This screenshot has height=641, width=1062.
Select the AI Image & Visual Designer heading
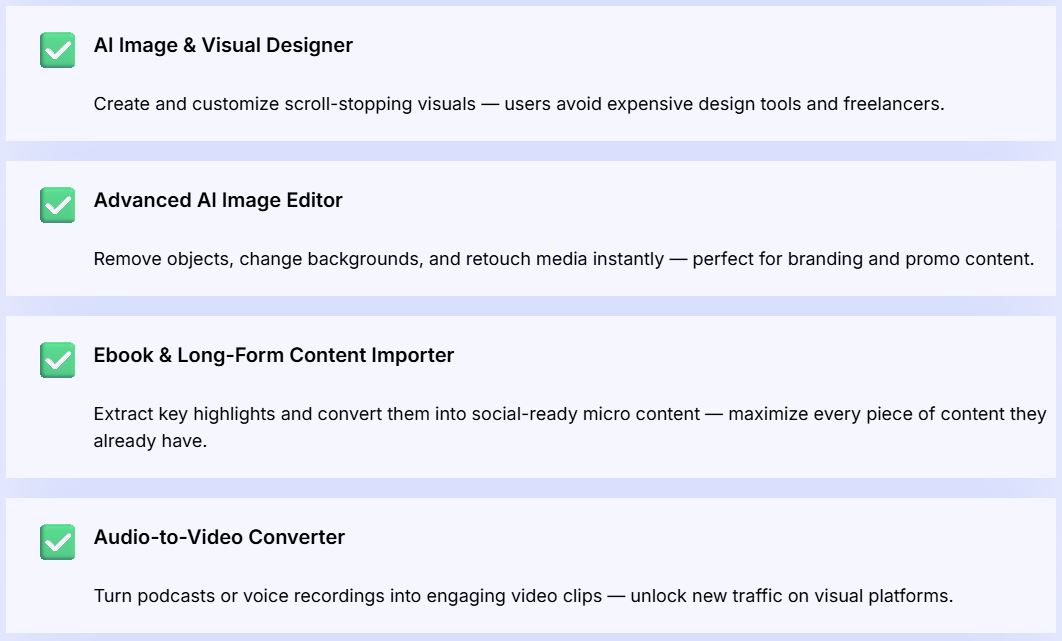click(223, 45)
